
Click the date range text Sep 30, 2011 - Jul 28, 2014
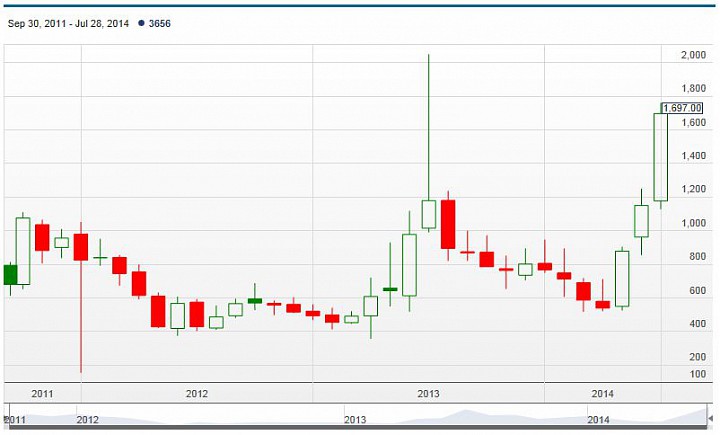point(68,23)
